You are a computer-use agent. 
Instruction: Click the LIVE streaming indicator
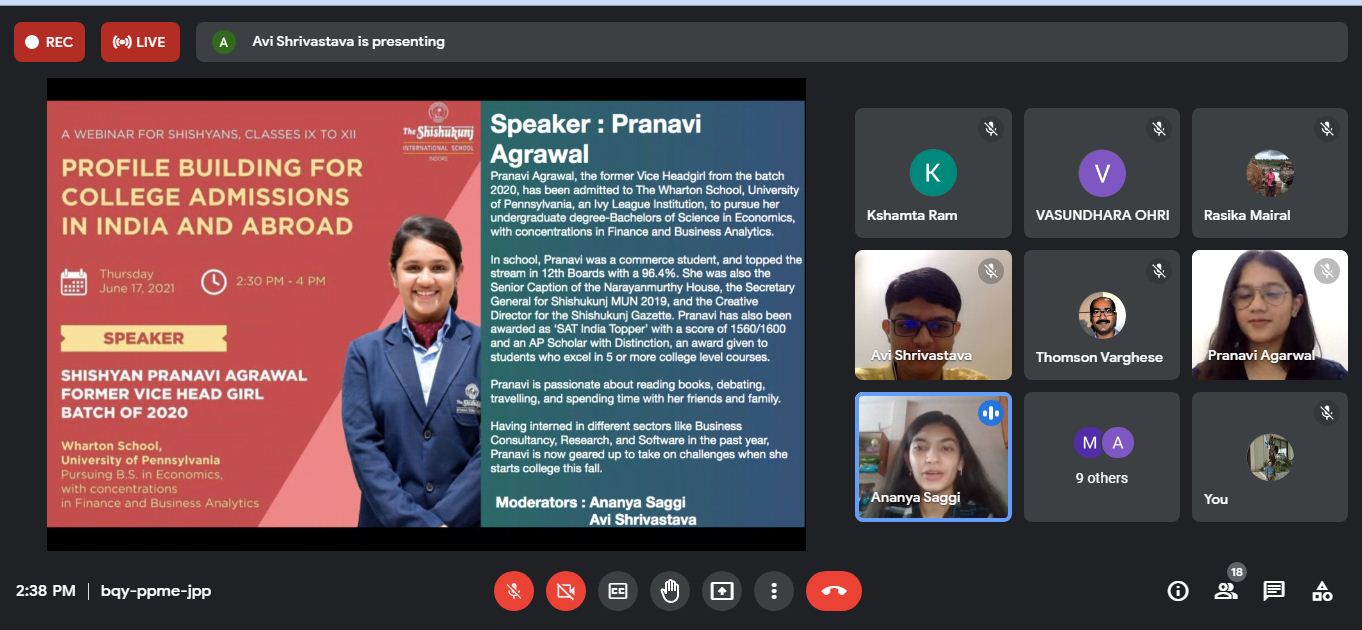tap(140, 42)
